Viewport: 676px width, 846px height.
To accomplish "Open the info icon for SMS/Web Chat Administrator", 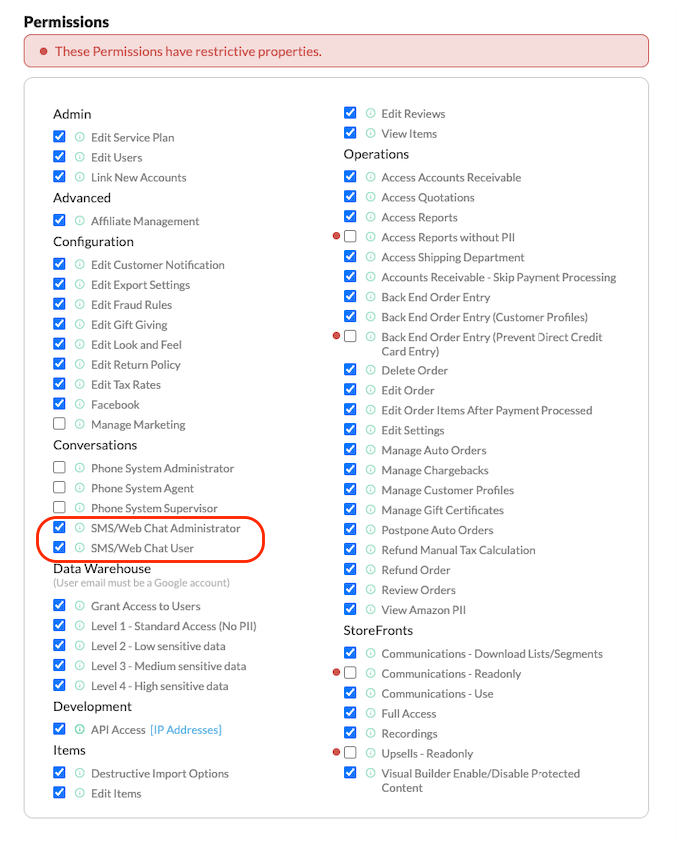I will tap(79, 528).
